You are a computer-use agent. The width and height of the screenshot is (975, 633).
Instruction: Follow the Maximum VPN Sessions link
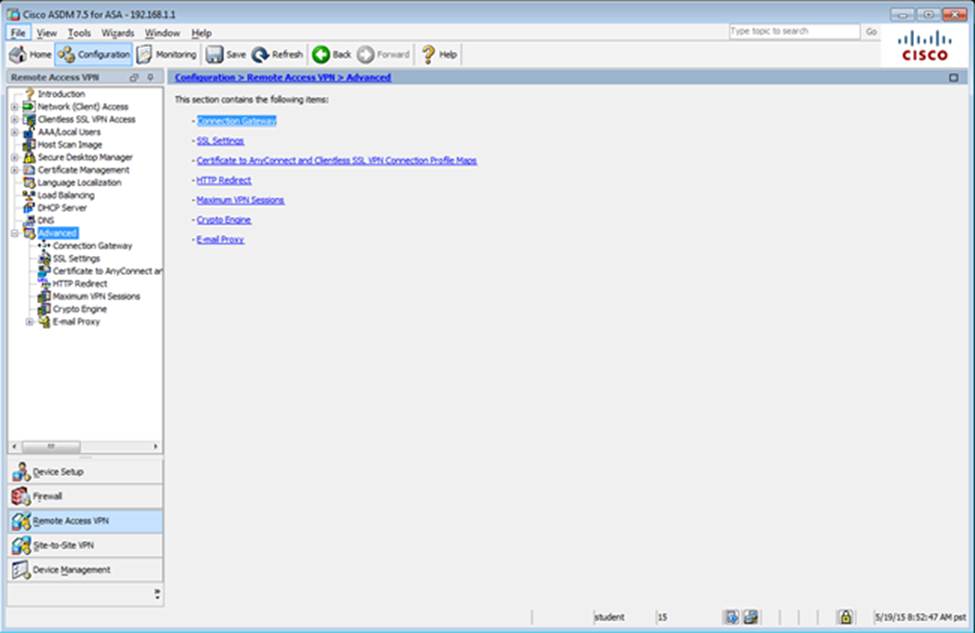tap(240, 200)
